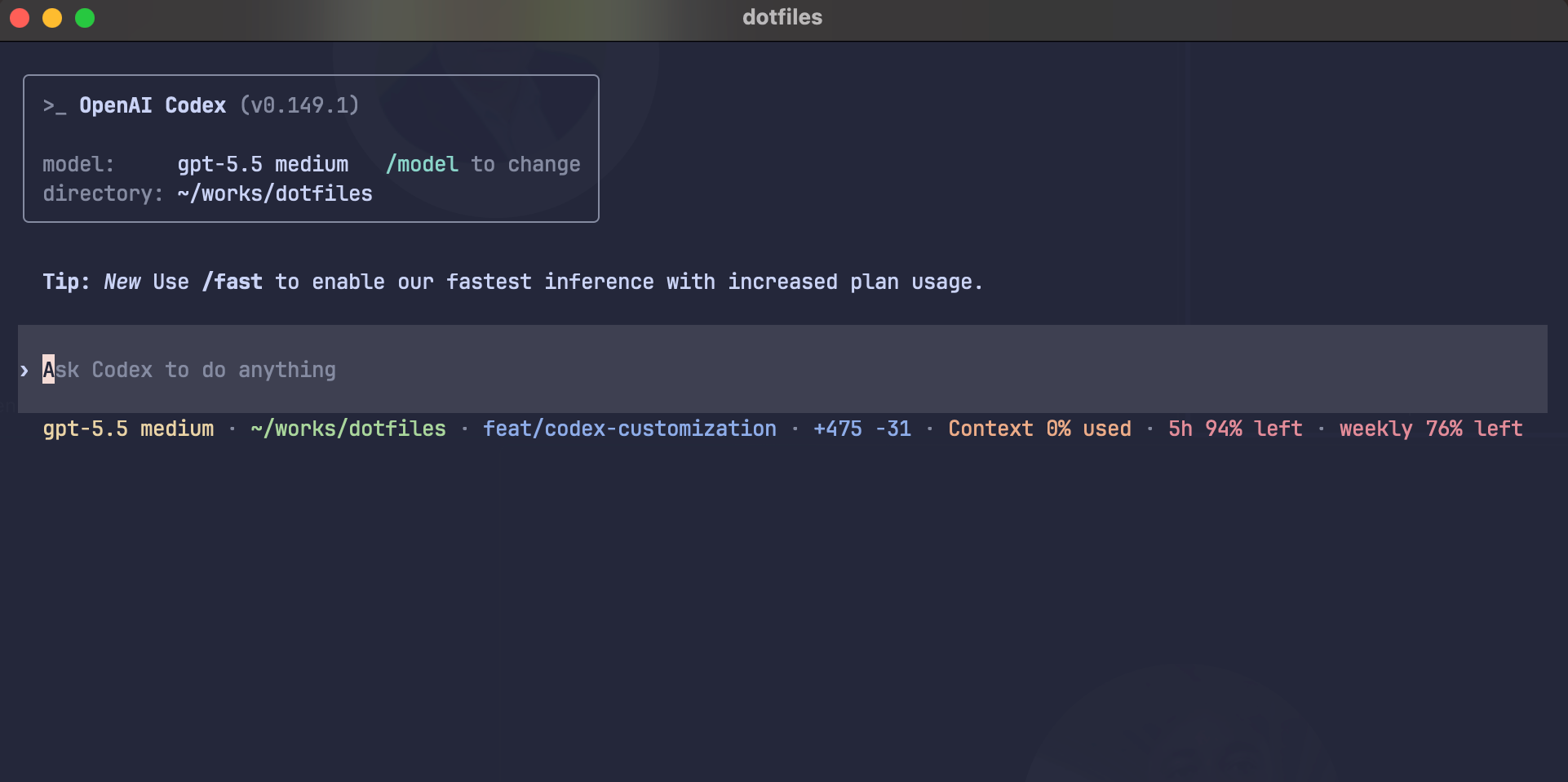Click the Codex prompt input field

tap(782, 369)
